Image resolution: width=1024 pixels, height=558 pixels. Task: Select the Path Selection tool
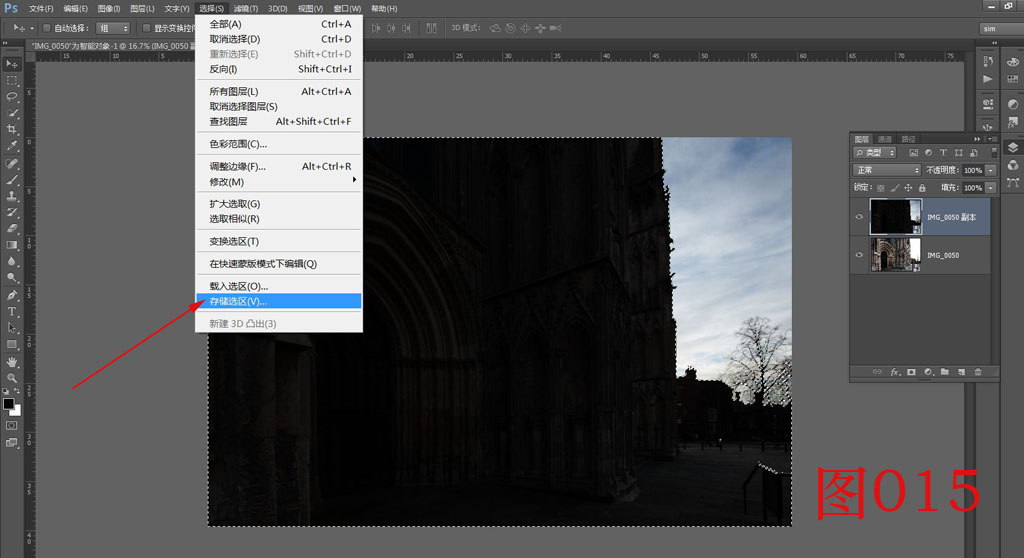[12, 328]
